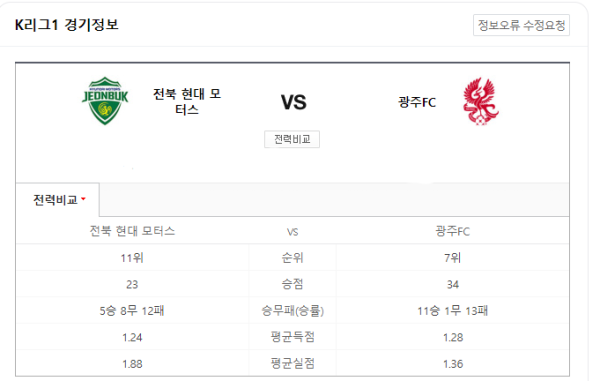Click the 광주FC column header in table

(452, 231)
